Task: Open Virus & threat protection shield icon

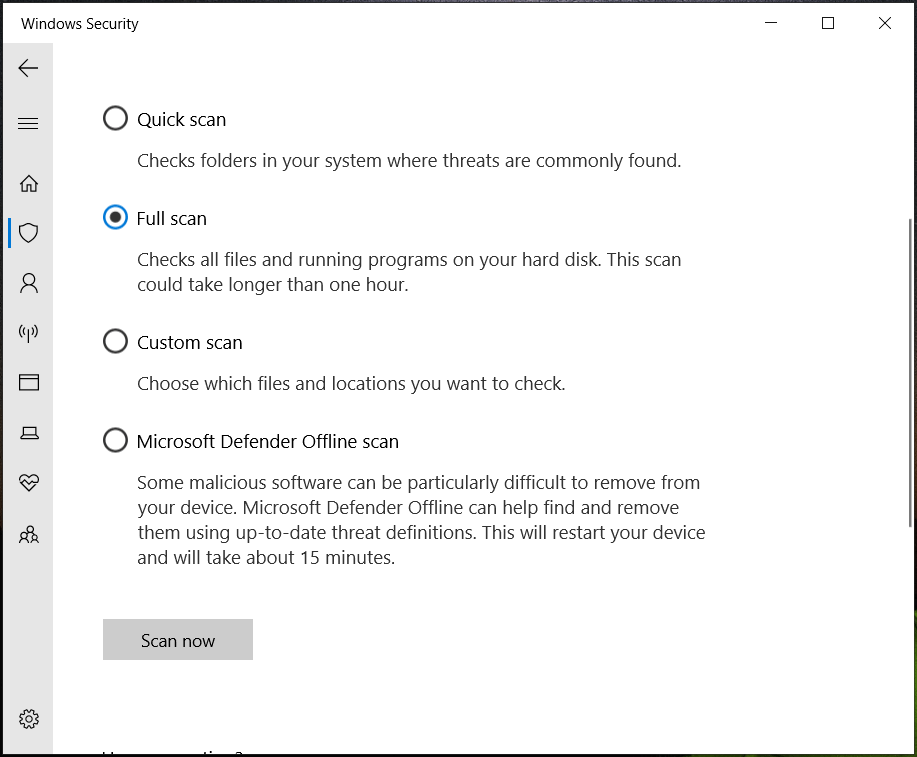Action: (29, 233)
